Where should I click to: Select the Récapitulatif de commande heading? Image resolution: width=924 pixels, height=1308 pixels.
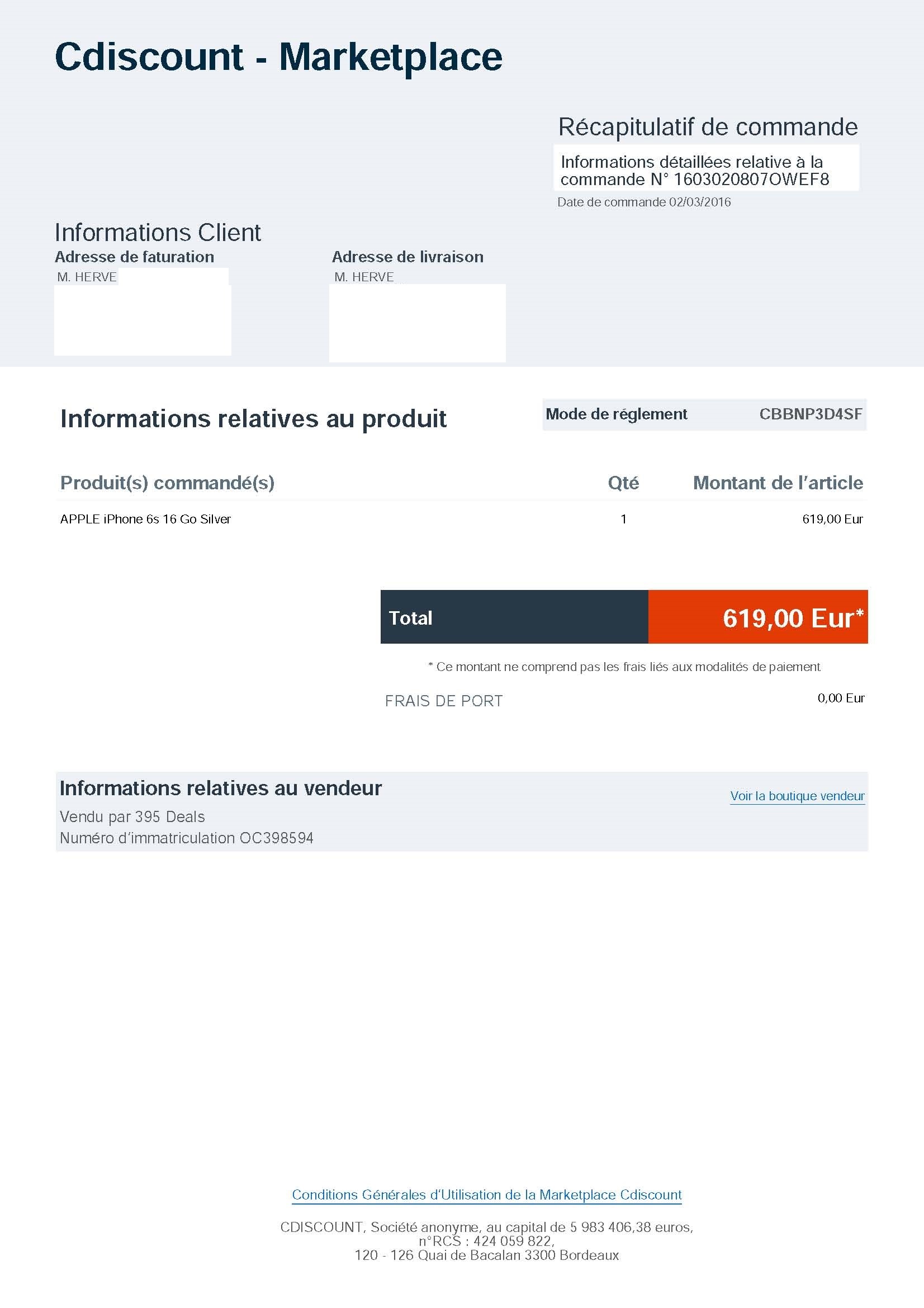[x=708, y=126]
